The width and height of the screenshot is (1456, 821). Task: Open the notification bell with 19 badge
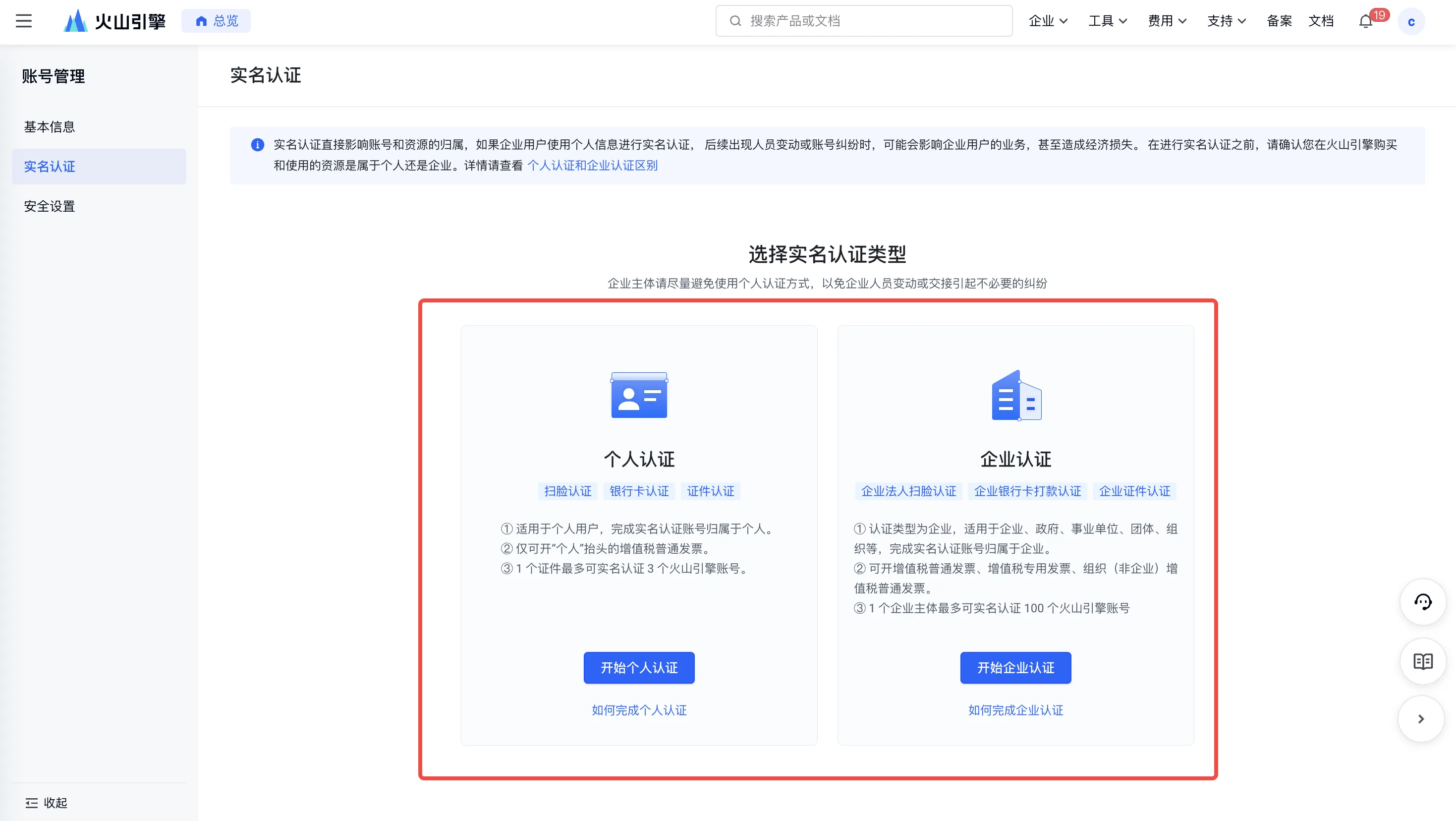tap(1367, 21)
